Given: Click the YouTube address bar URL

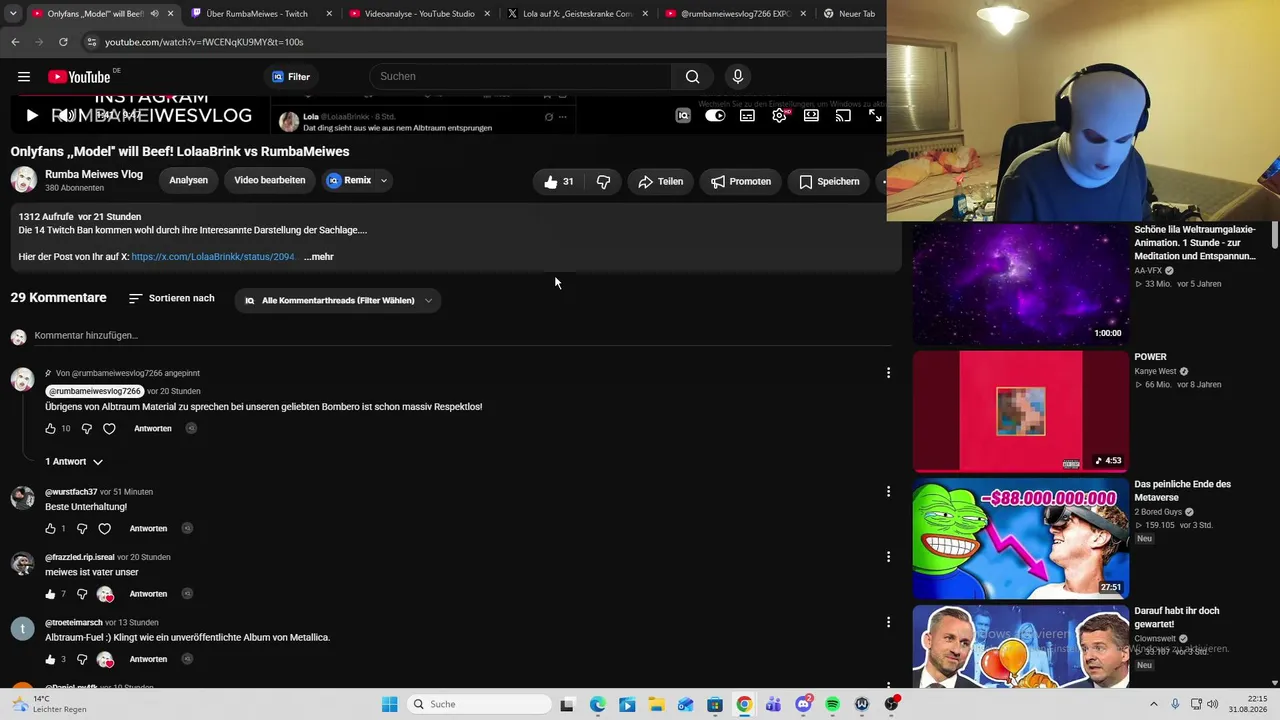Looking at the screenshot, I should [204, 42].
